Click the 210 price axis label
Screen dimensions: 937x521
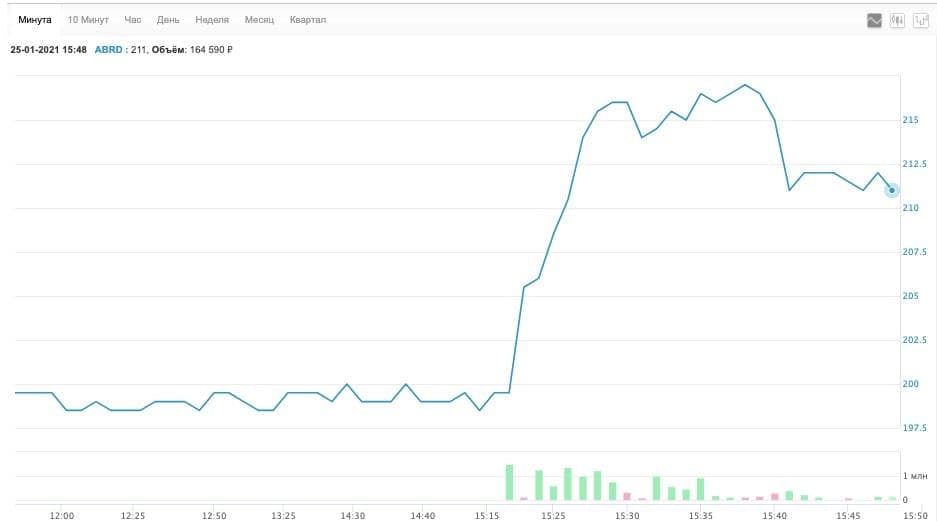point(910,208)
